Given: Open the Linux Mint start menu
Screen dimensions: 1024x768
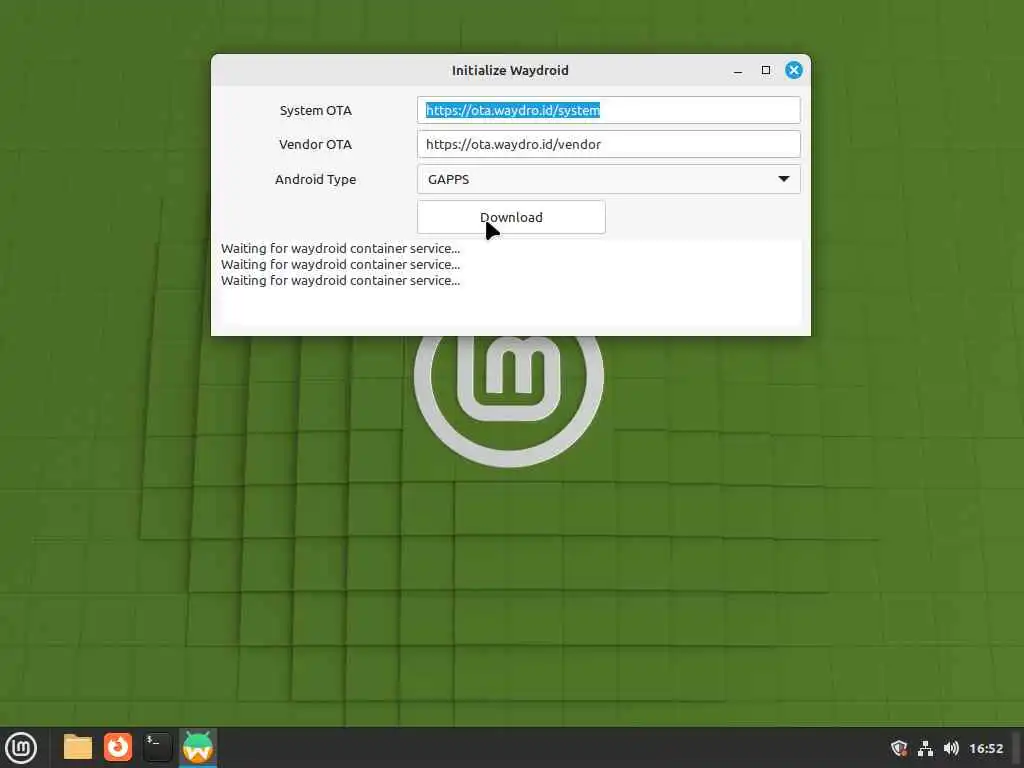Looking at the screenshot, I should pyautogui.click(x=21, y=747).
